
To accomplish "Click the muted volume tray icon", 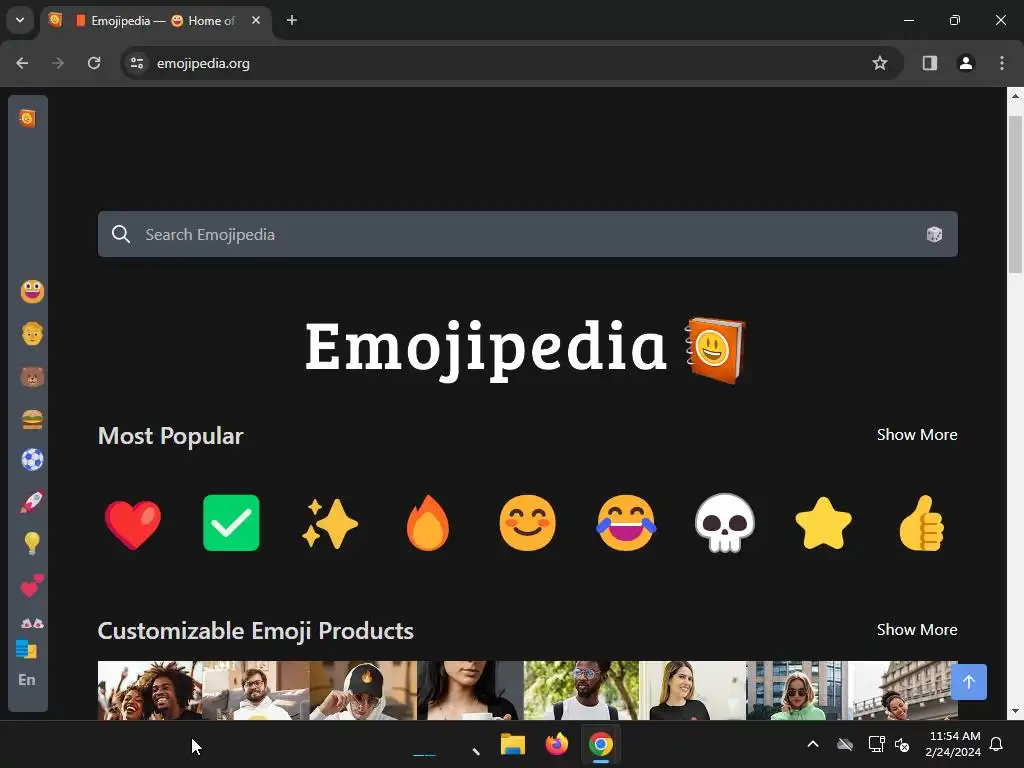I will point(903,744).
